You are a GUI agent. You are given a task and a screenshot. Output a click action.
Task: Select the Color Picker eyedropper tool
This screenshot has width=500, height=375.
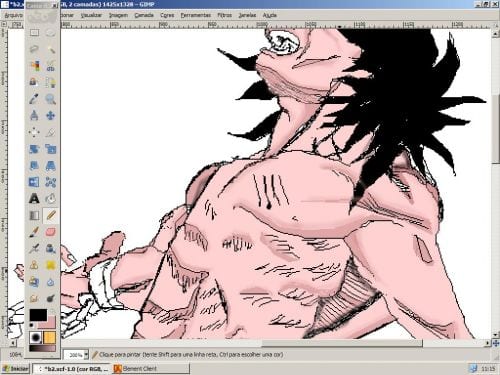click(x=34, y=99)
